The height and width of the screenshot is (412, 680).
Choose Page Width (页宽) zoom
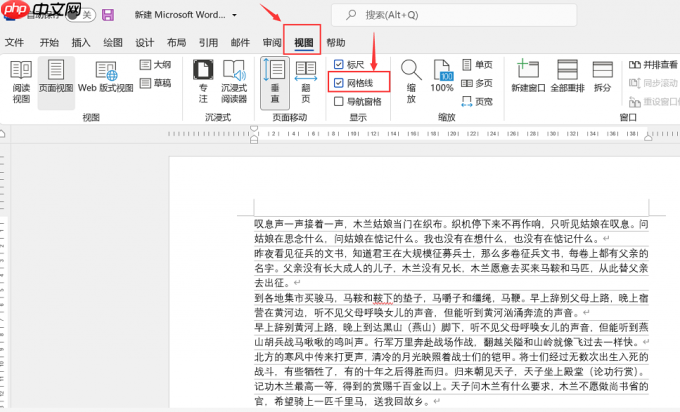(477, 101)
